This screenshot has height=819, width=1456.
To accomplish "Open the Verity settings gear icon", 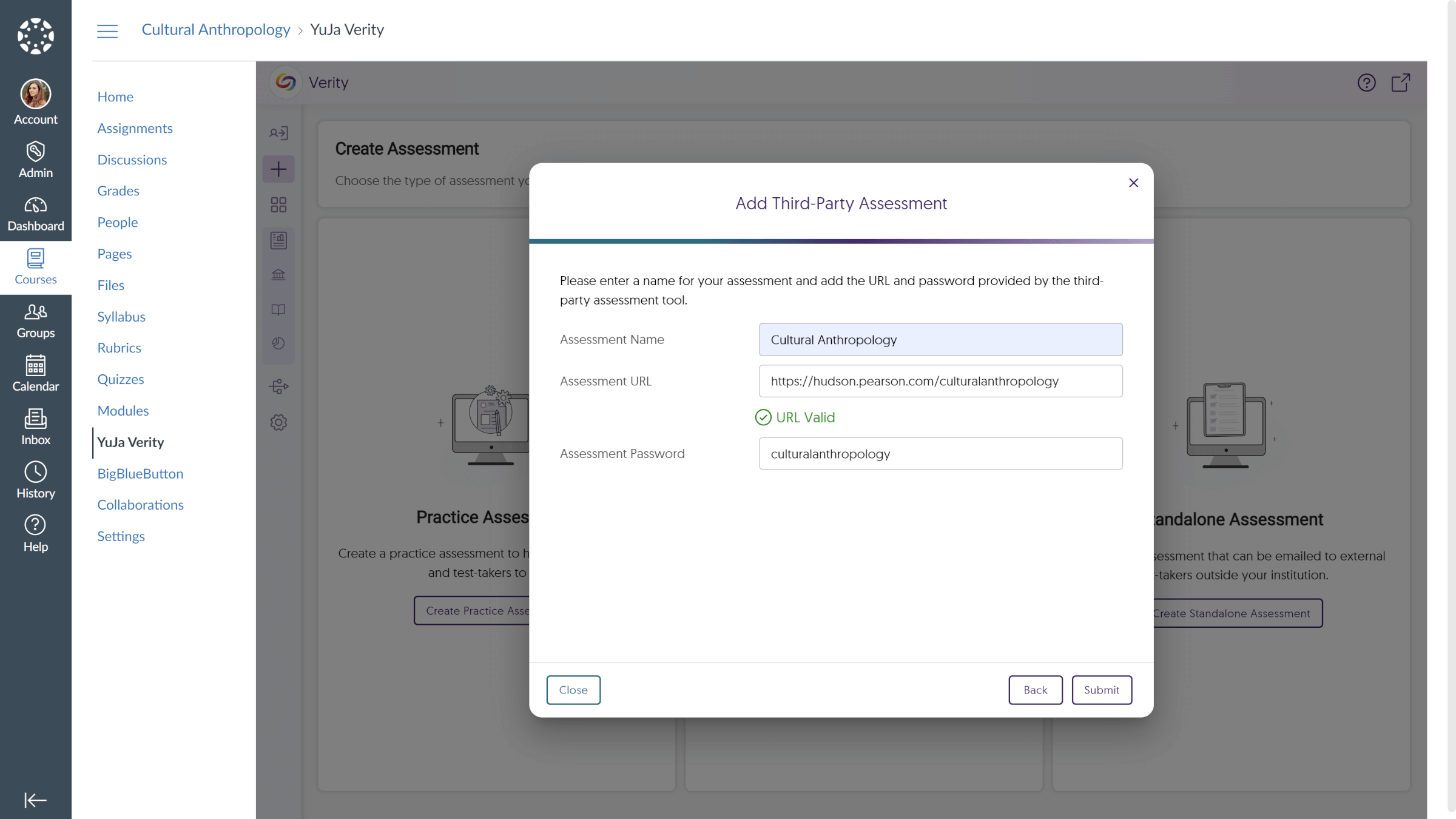I will pyautogui.click(x=278, y=422).
